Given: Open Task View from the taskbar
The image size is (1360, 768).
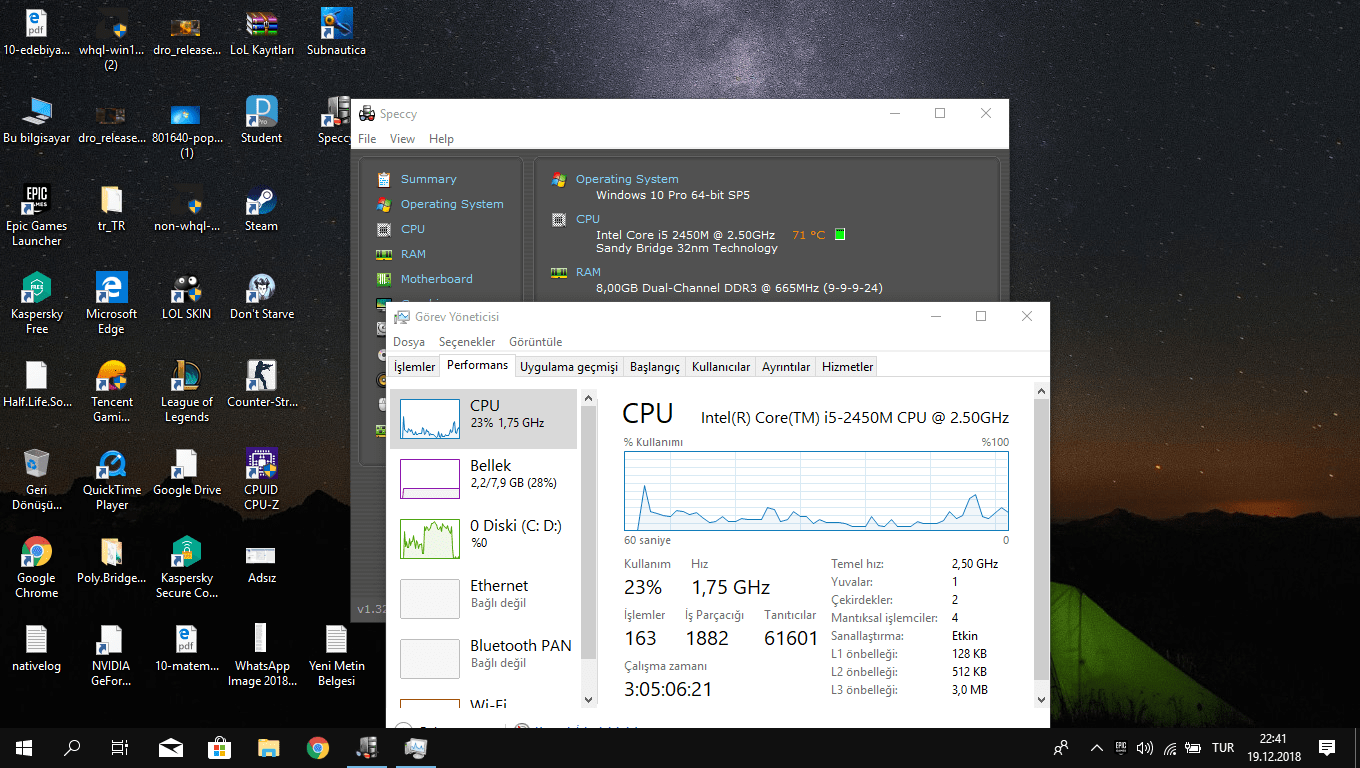Looking at the screenshot, I should (x=120, y=748).
